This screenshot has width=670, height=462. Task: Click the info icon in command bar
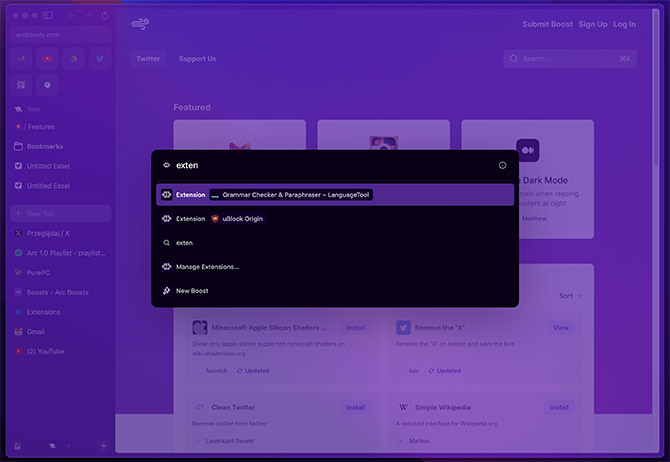502,165
